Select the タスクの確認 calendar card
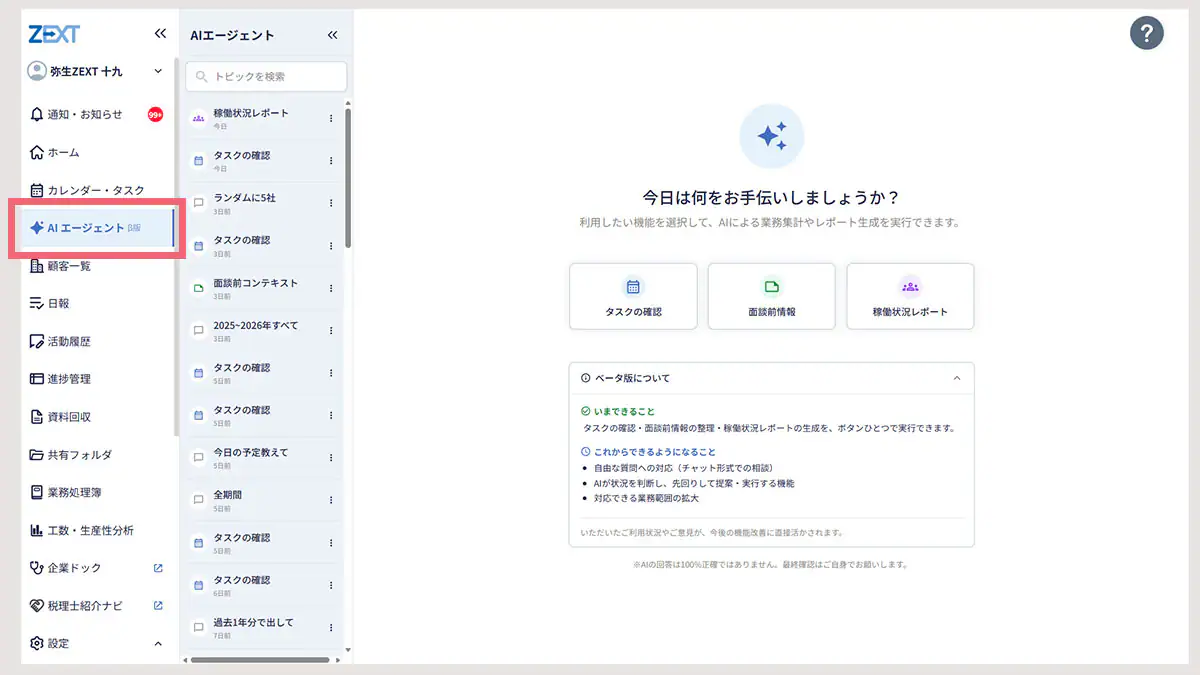 633,296
